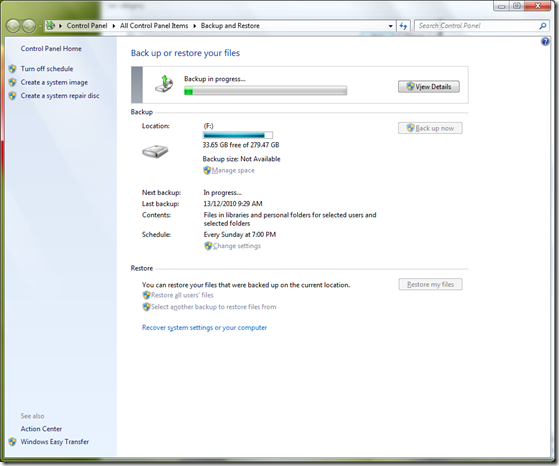Click the F: drive space usage bar
This screenshot has height=466, width=559.
(238, 135)
